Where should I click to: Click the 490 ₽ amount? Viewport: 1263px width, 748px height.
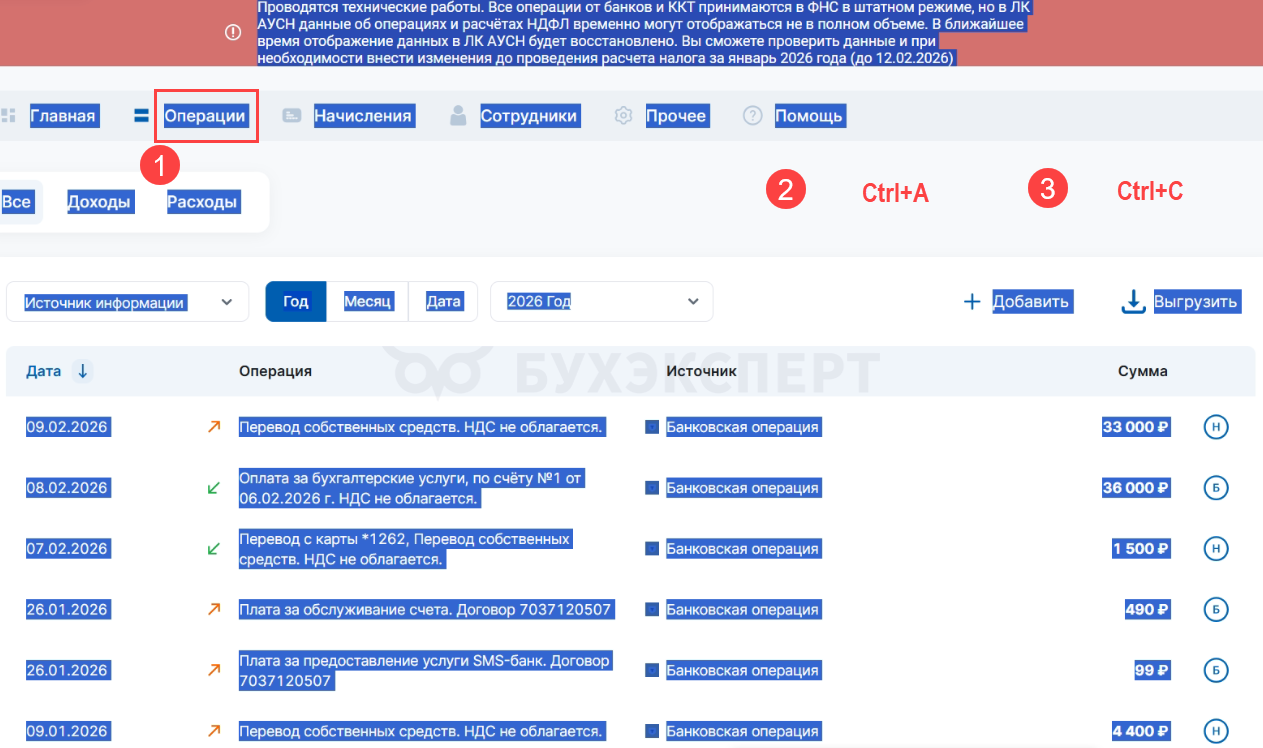point(1148,610)
